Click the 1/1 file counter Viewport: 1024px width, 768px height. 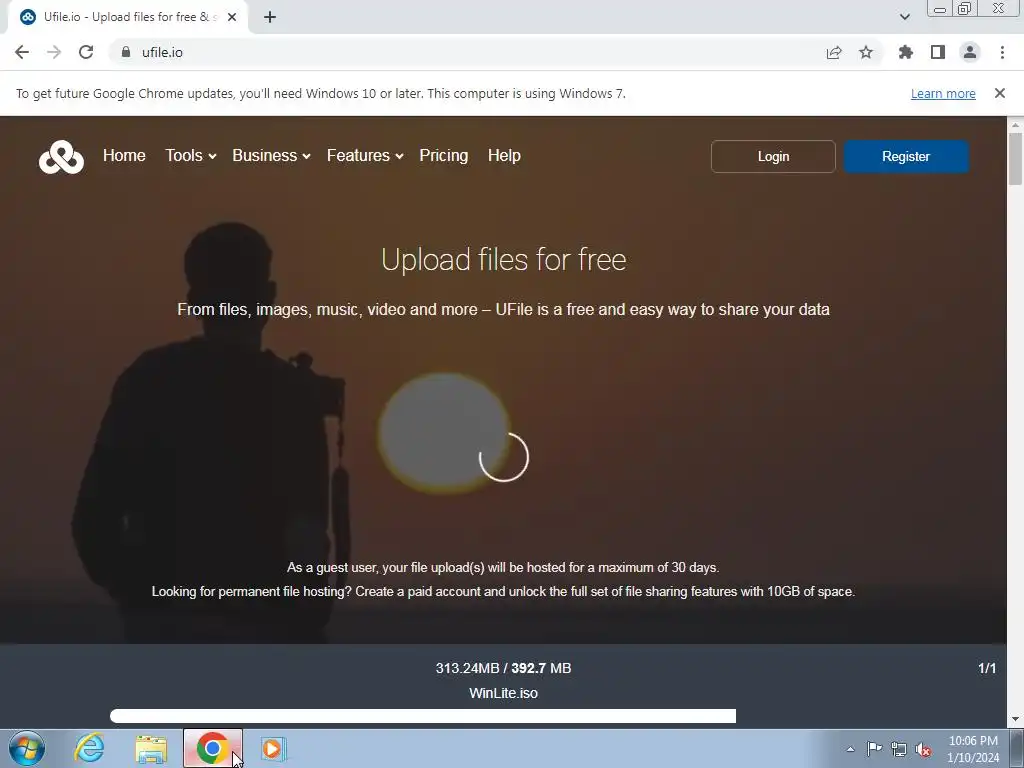click(987, 668)
